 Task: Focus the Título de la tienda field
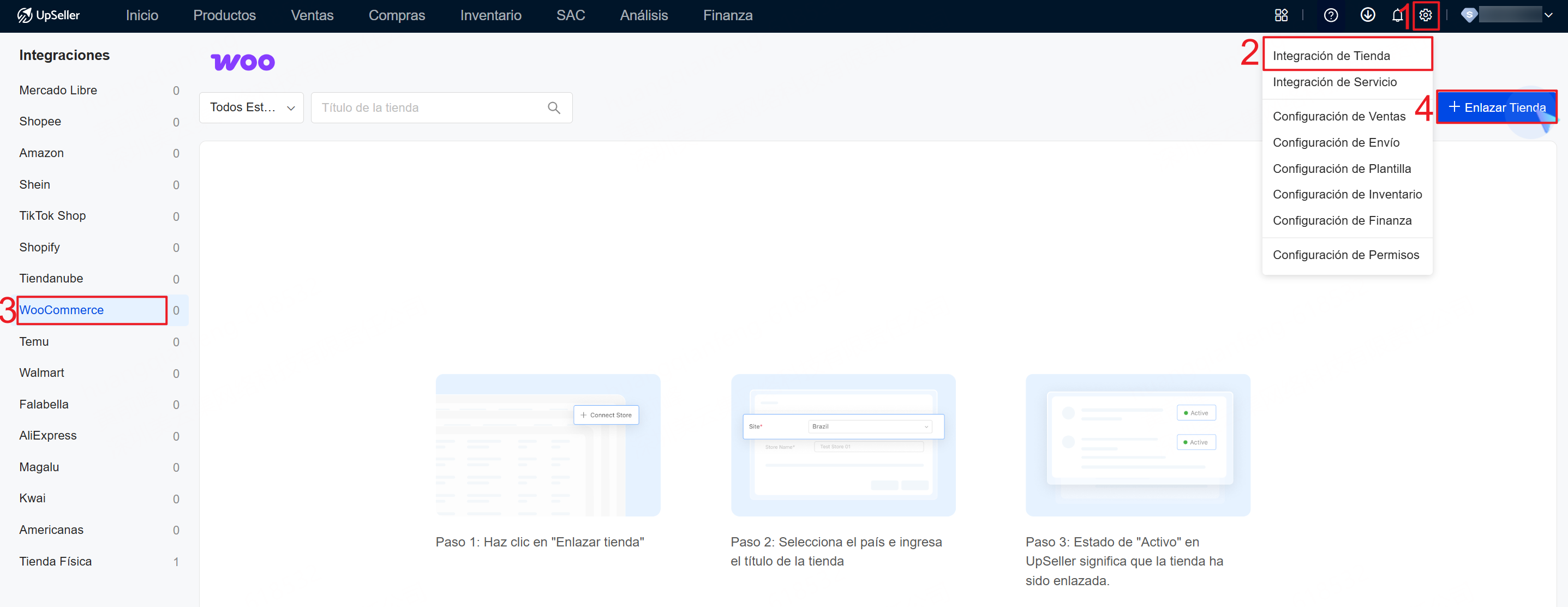click(x=441, y=107)
